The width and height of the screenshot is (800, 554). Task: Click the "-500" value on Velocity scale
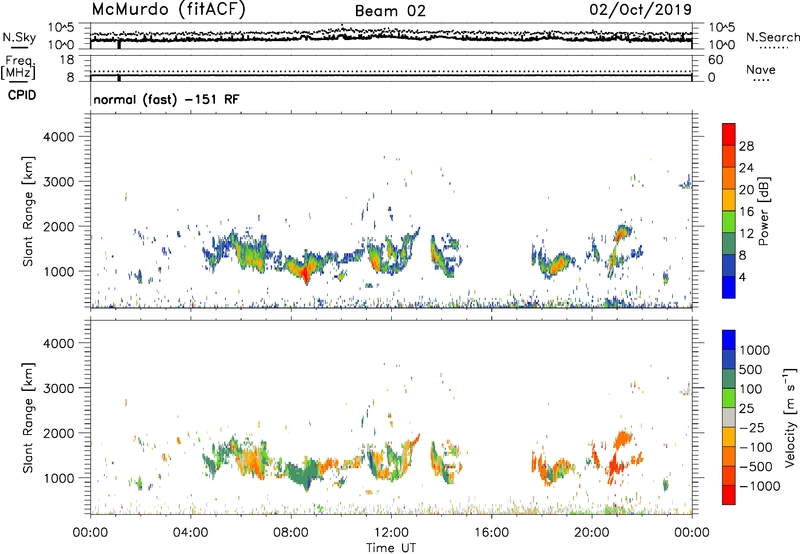tap(756, 467)
